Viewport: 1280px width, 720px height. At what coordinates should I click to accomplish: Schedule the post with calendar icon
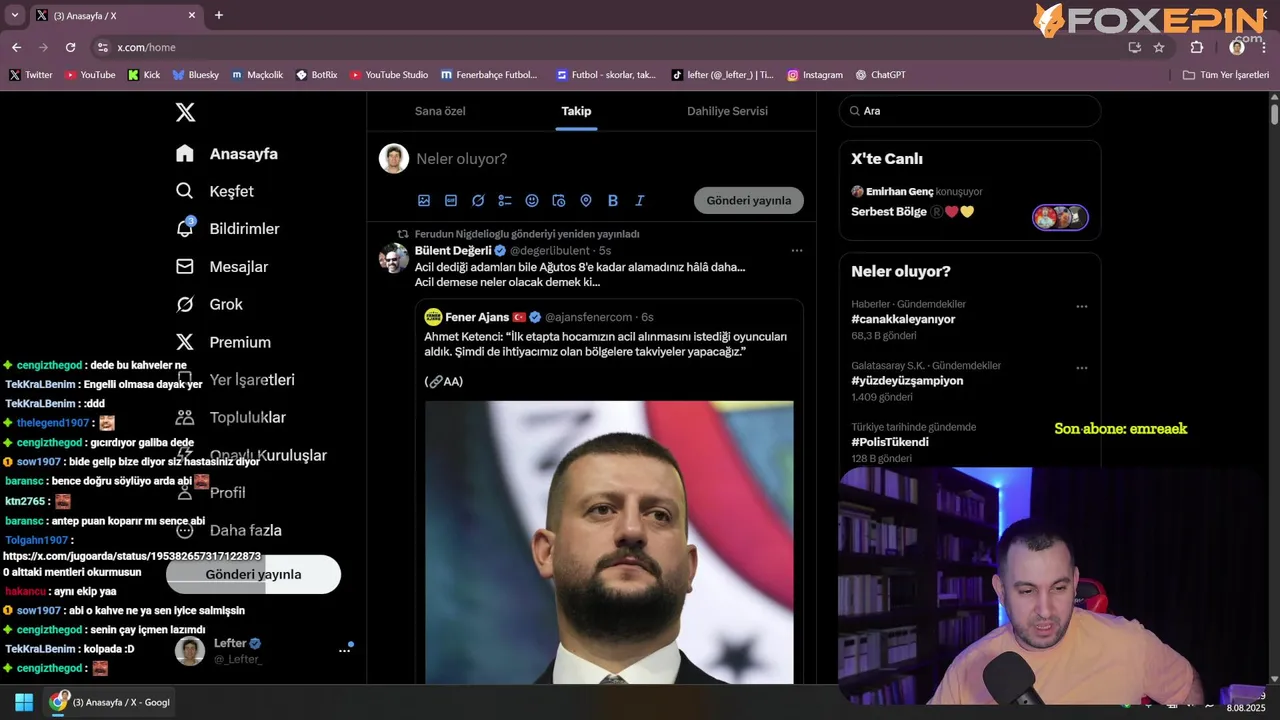pyautogui.click(x=559, y=200)
